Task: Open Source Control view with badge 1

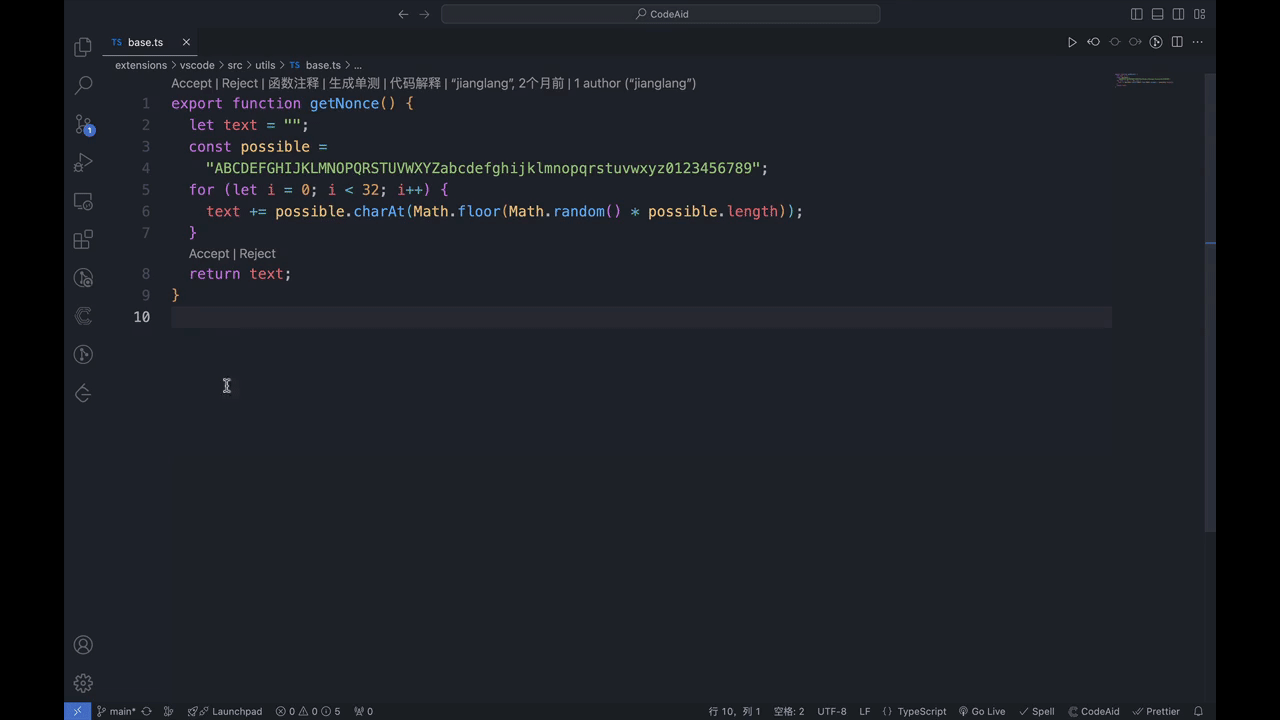Action: (x=84, y=124)
